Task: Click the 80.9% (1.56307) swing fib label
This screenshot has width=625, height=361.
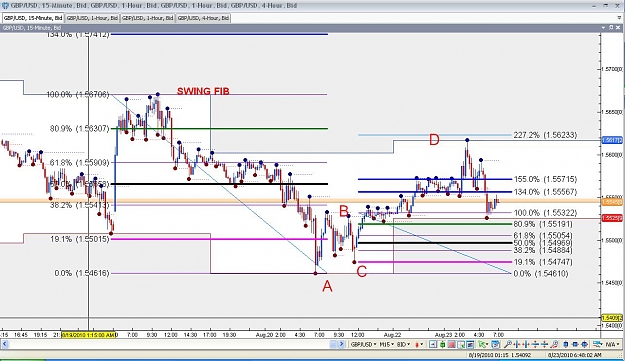Action: pyautogui.click(x=79, y=129)
